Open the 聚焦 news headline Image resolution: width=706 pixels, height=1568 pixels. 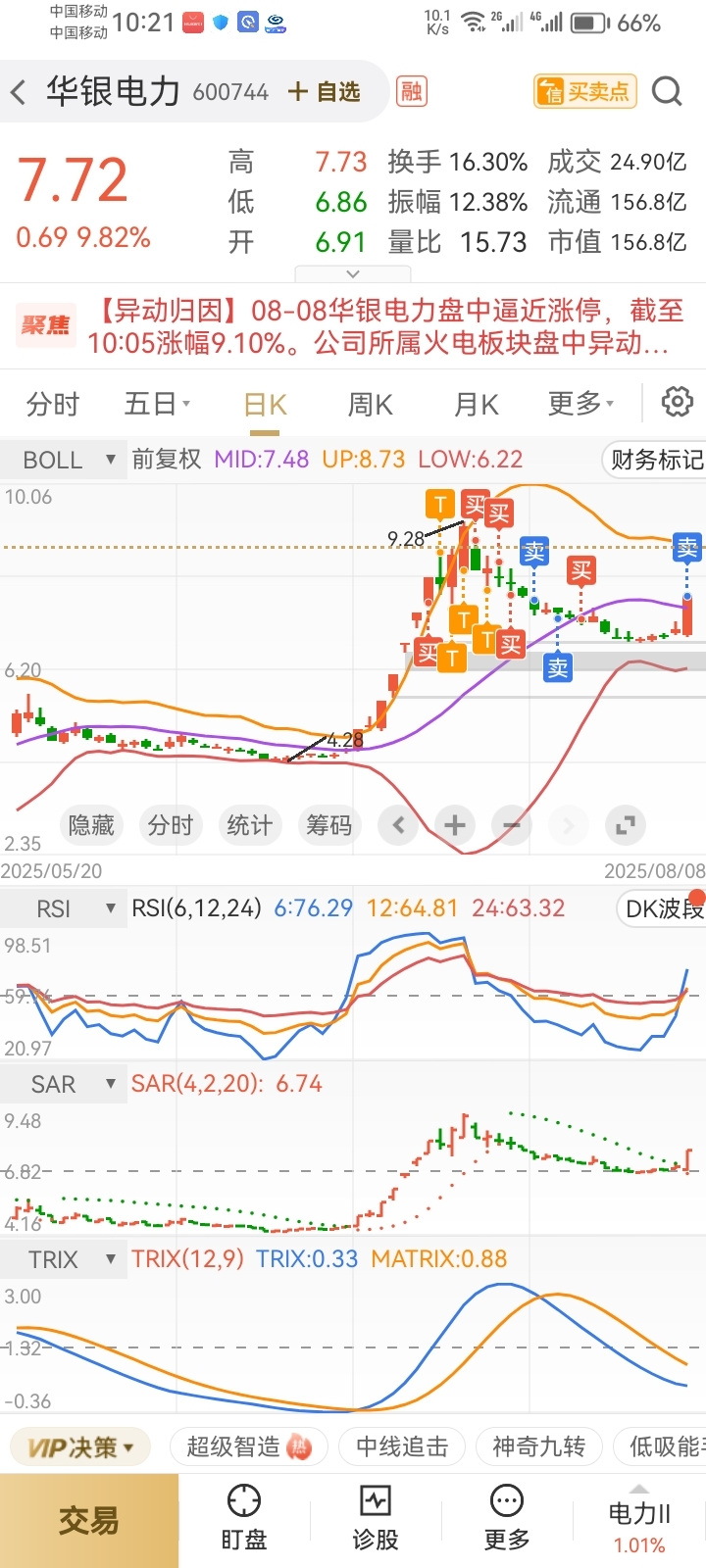353,326
